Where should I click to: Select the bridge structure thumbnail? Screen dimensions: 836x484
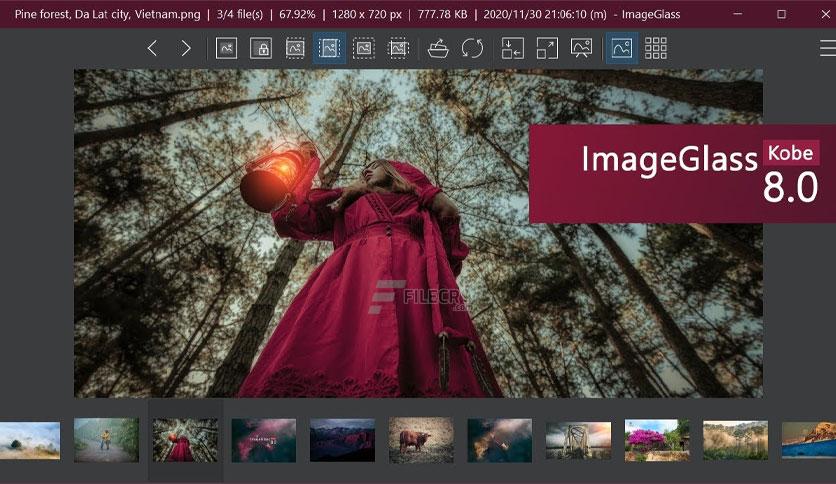[578, 440]
